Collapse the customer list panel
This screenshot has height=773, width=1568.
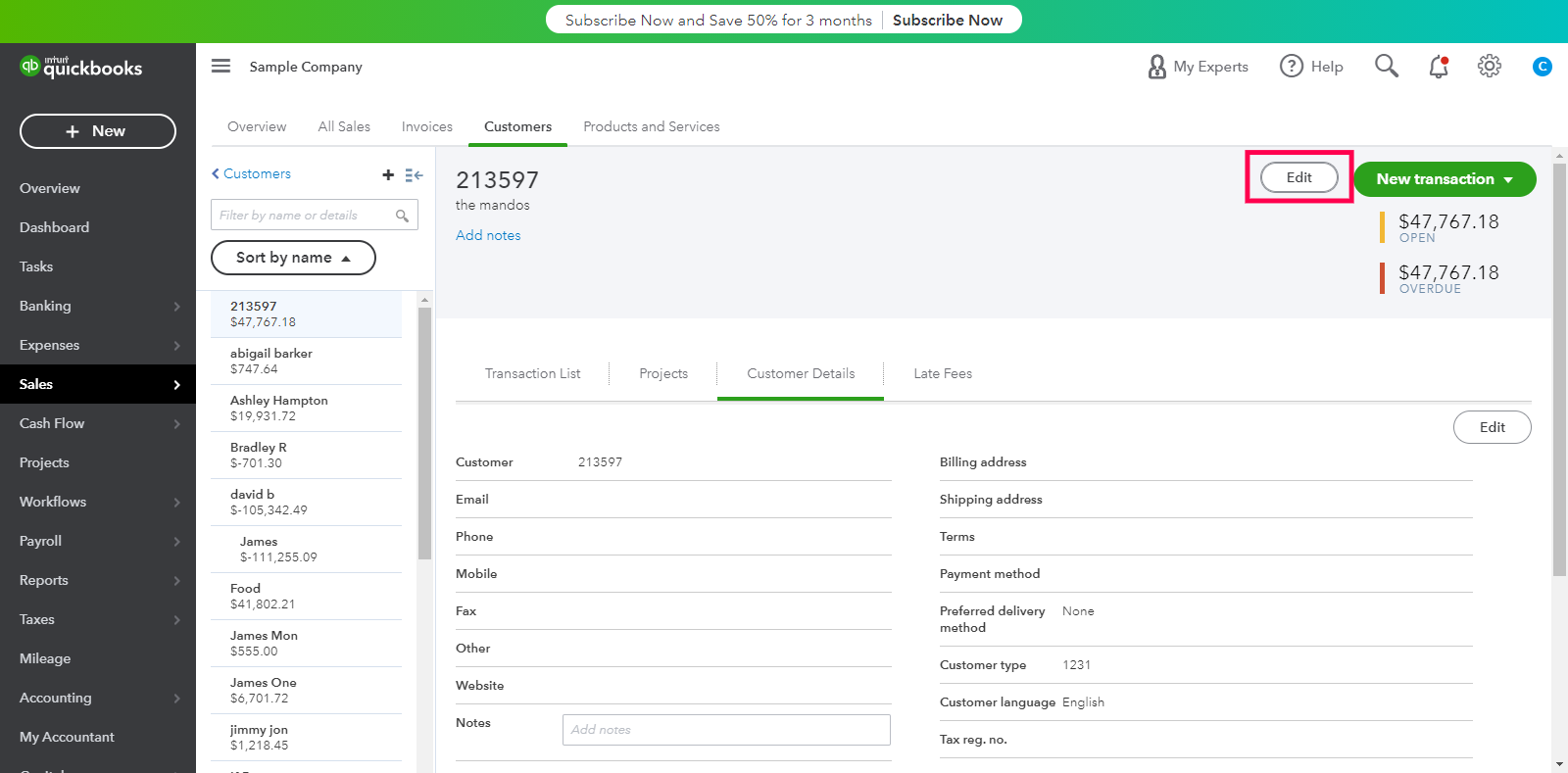(414, 174)
